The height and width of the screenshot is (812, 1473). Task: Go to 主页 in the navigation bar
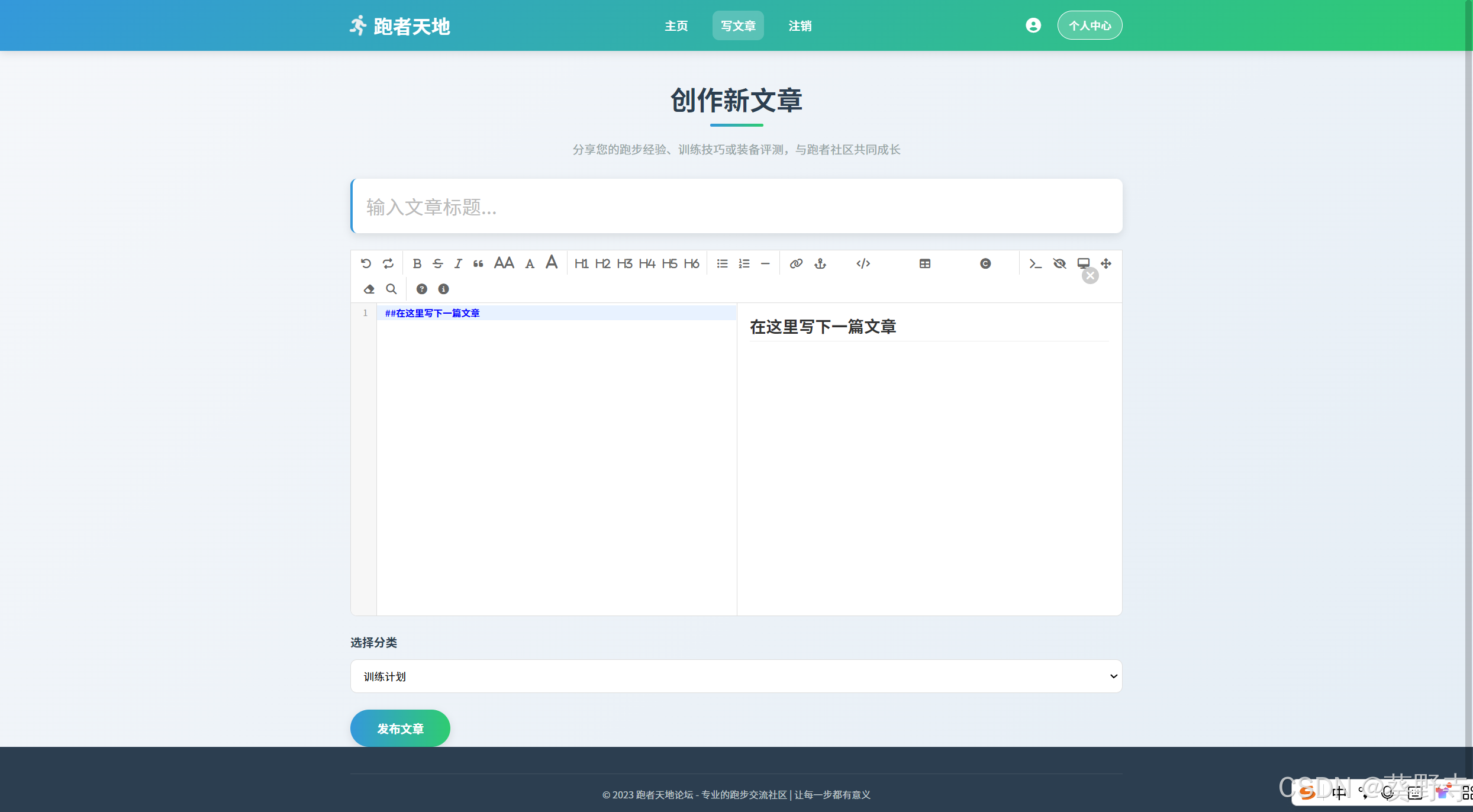click(676, 25)
